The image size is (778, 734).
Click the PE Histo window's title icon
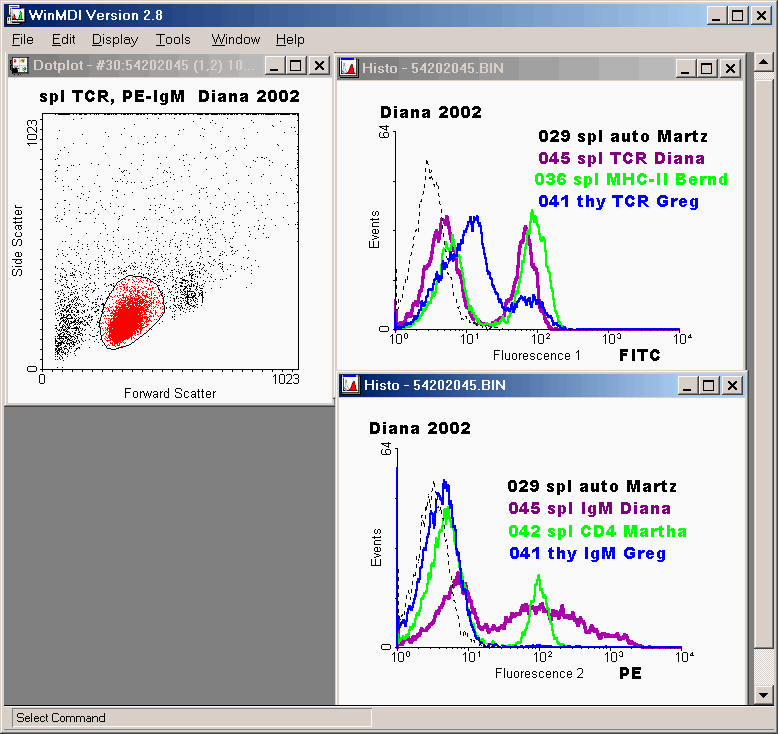(x=349, y=385)
